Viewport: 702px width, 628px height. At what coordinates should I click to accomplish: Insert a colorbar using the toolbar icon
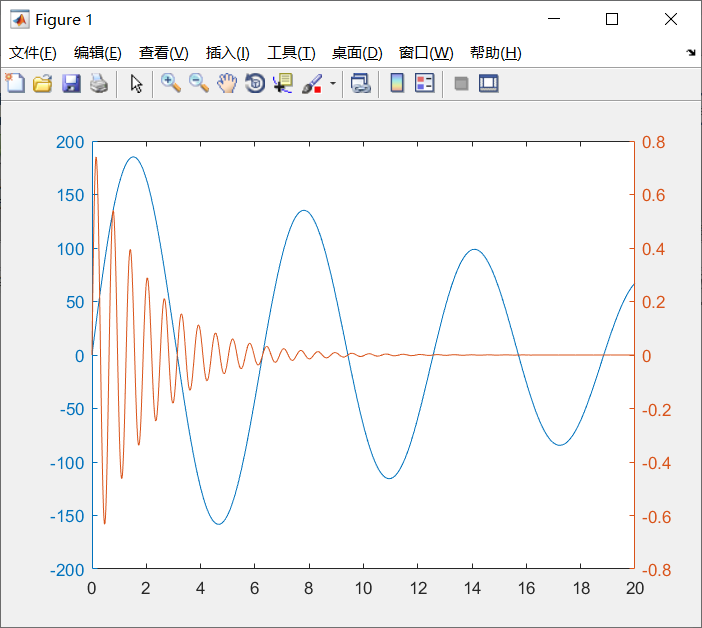397,83
